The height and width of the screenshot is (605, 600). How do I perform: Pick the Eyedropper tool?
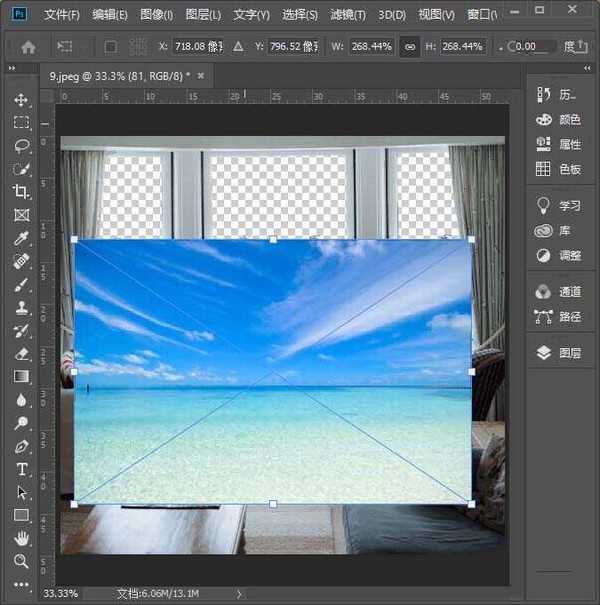tap(21, 238)
